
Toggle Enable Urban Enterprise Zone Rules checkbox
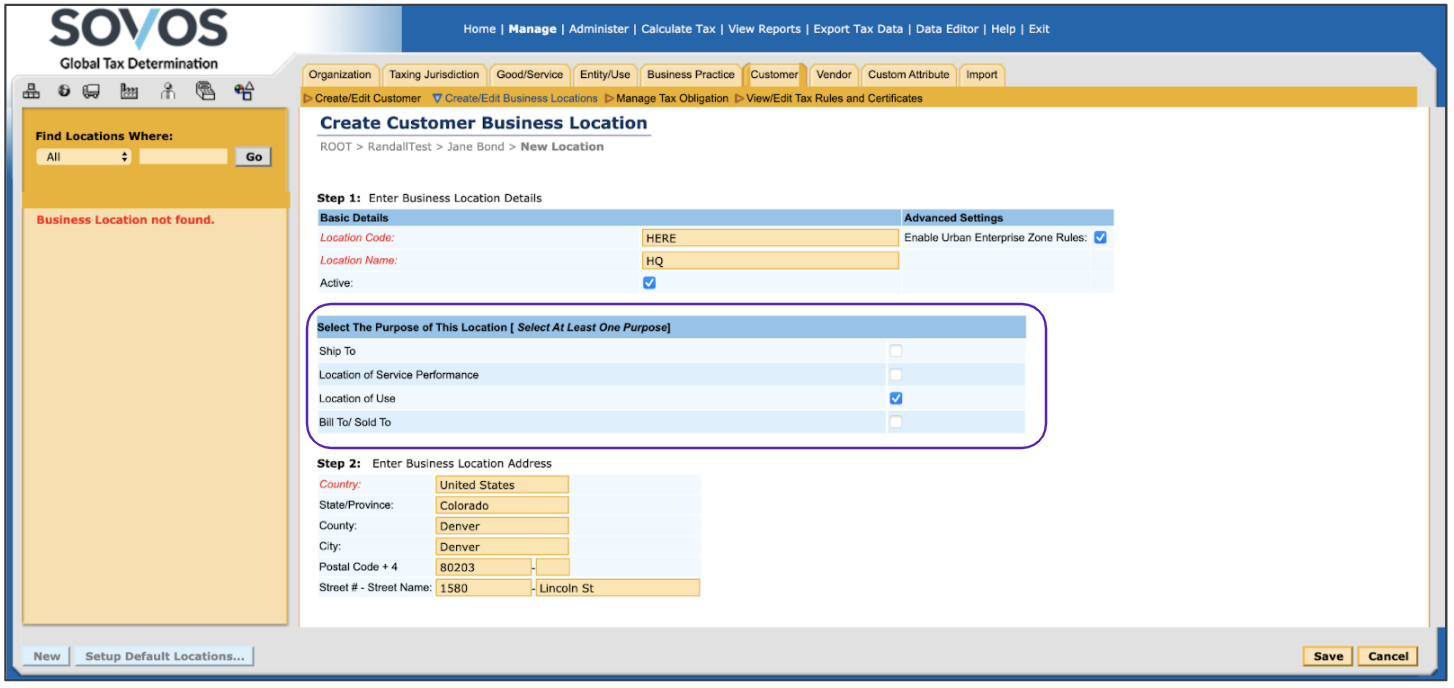[1100, 238]
